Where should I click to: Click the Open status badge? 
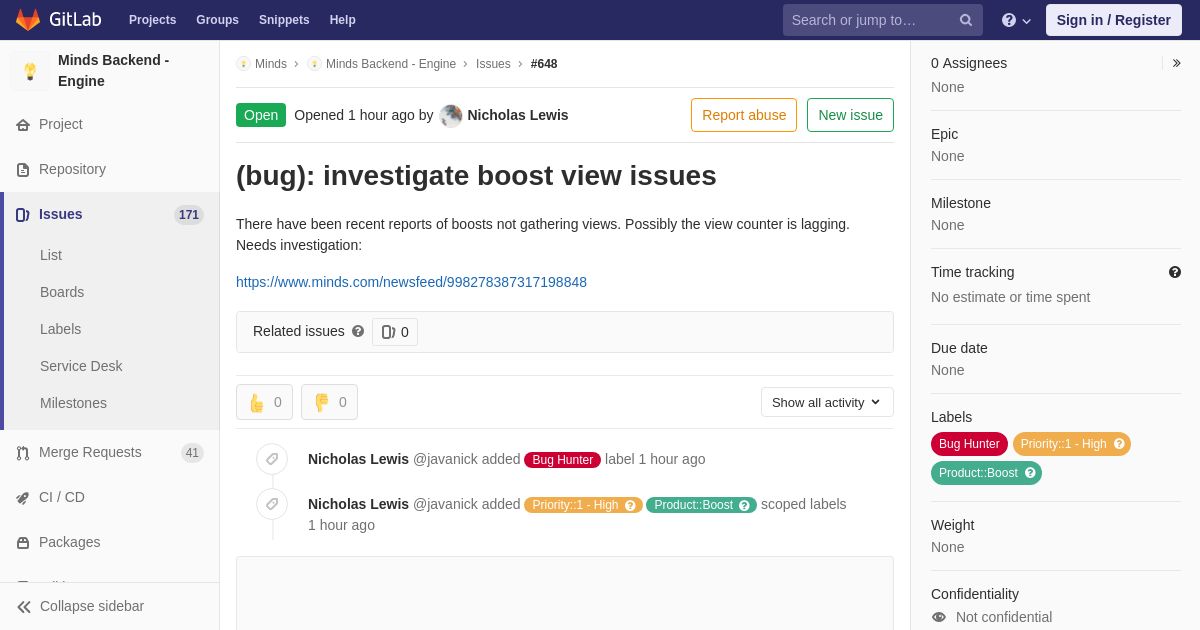[x=261, y=115]
